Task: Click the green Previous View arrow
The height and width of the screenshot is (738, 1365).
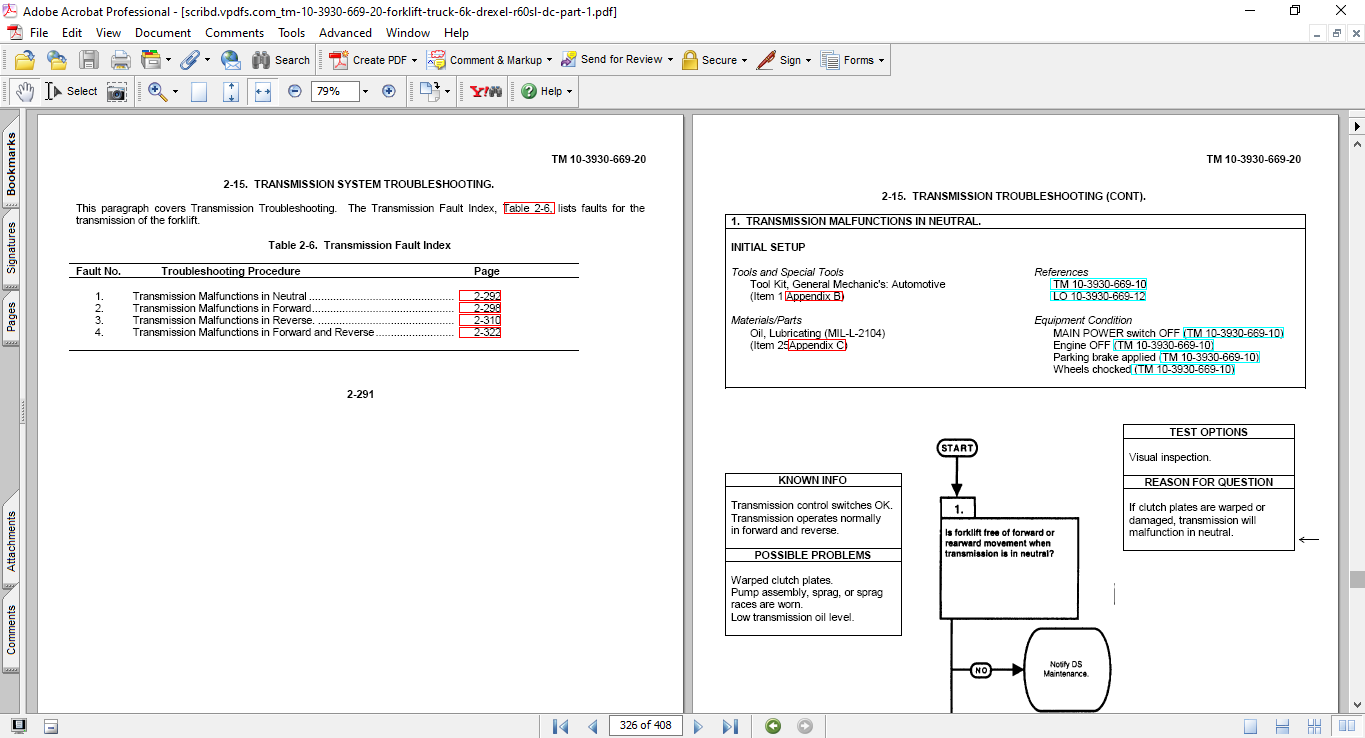Action: [773, 726]
